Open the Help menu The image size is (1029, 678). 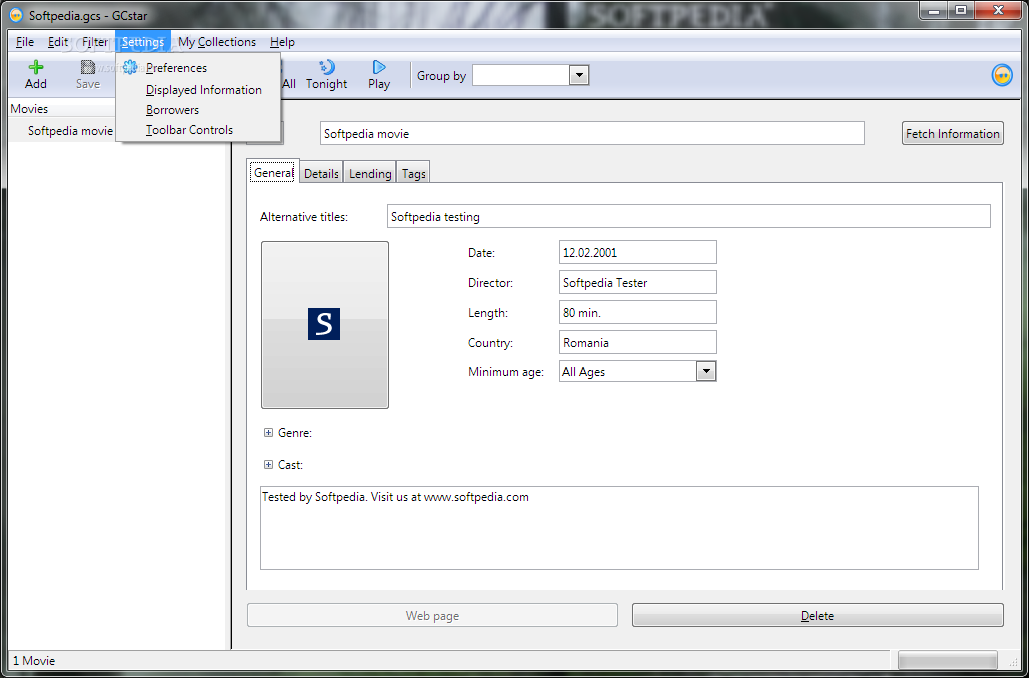pos(282,42)
